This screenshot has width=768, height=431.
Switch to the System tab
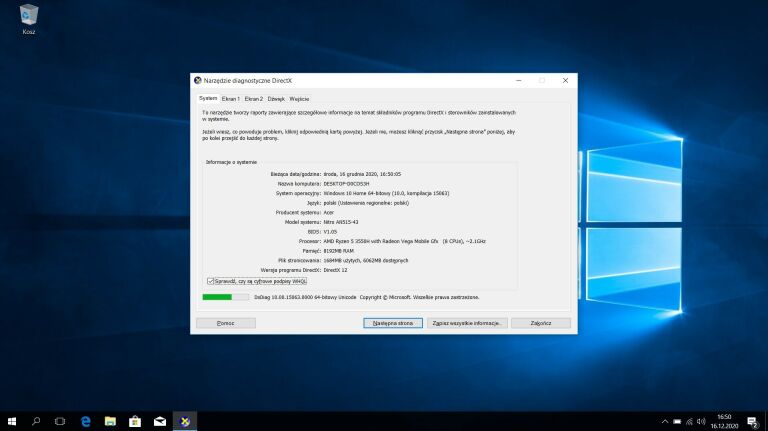click(208, 98)
